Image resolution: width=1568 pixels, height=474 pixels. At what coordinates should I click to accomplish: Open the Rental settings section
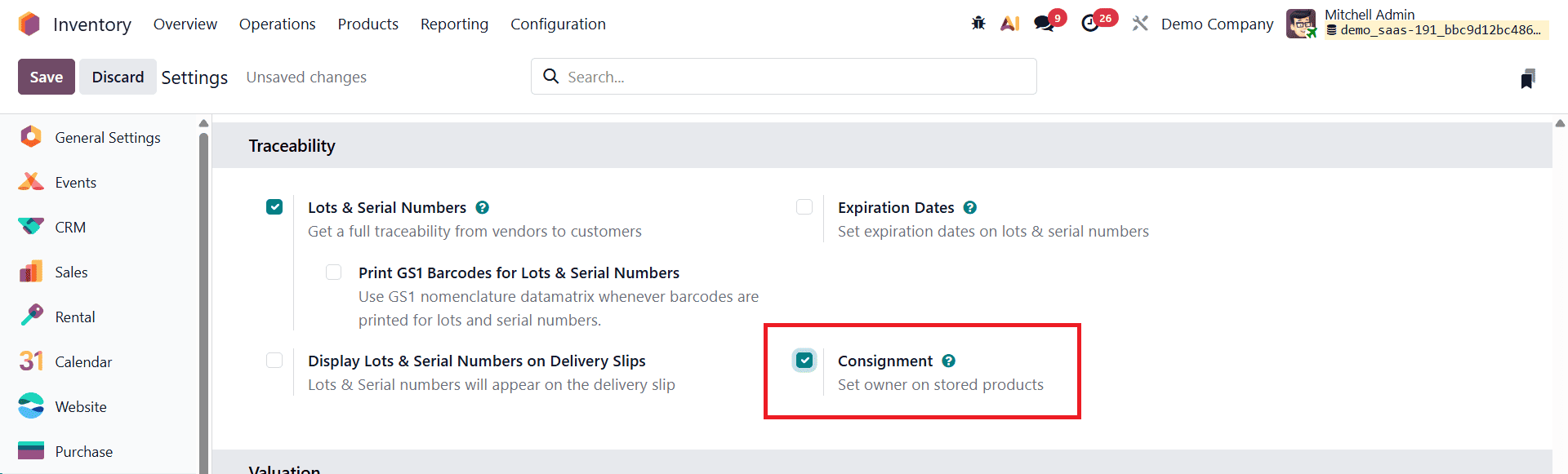click(74, 316)
